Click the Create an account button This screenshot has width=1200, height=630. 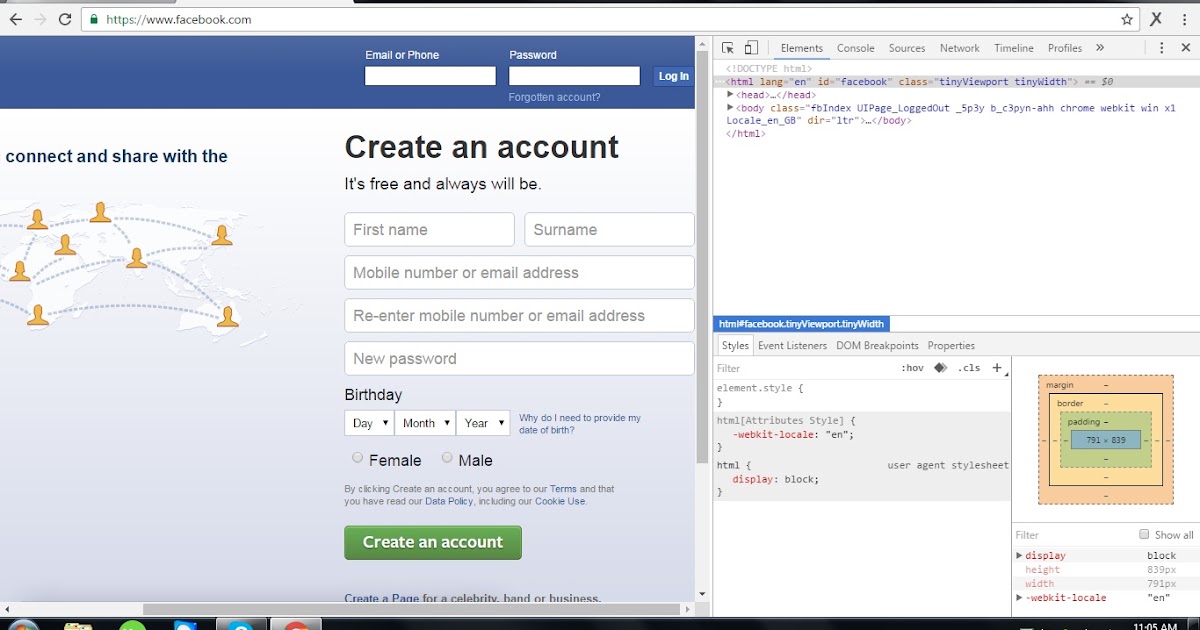pos(432,542)
